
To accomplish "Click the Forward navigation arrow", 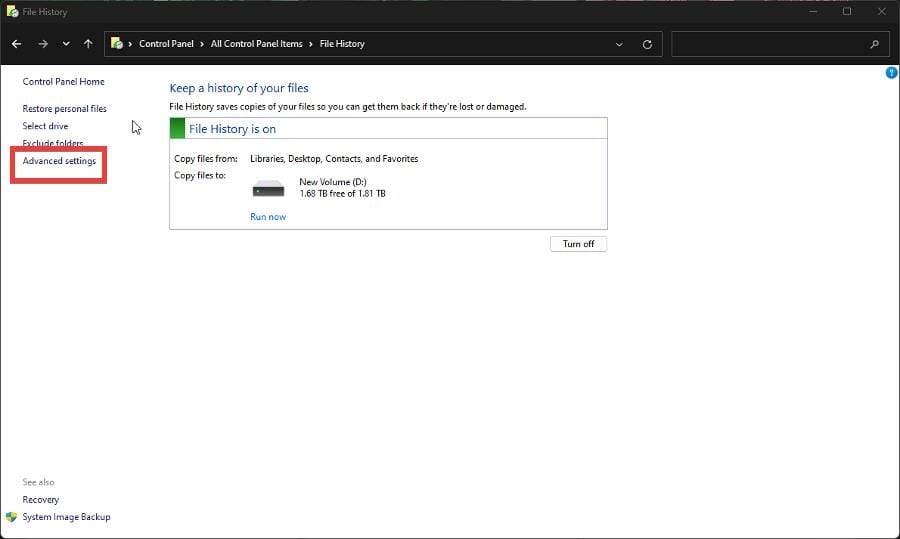I will [x=42, y=44].
